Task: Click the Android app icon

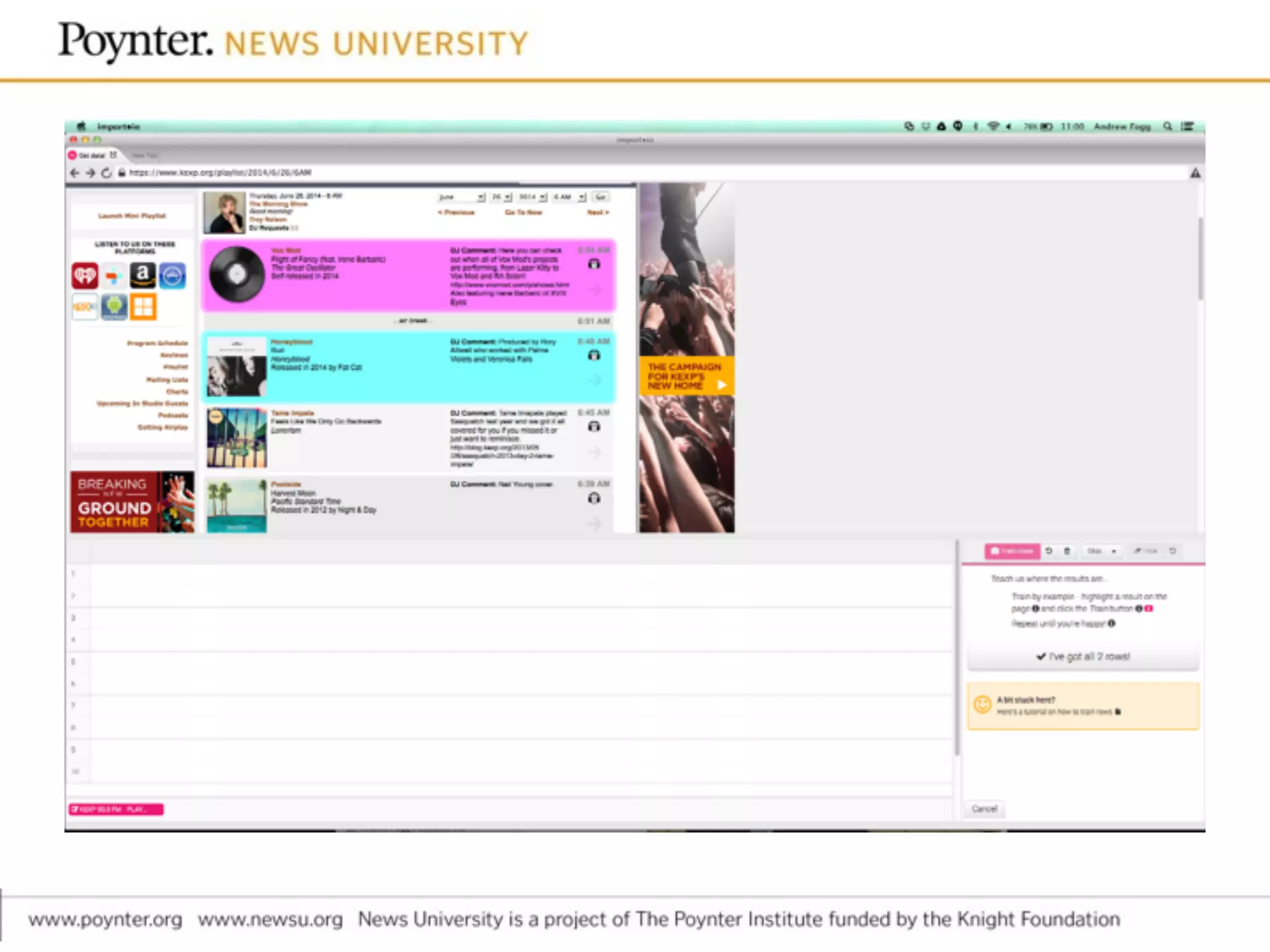Action: [114, 306]
